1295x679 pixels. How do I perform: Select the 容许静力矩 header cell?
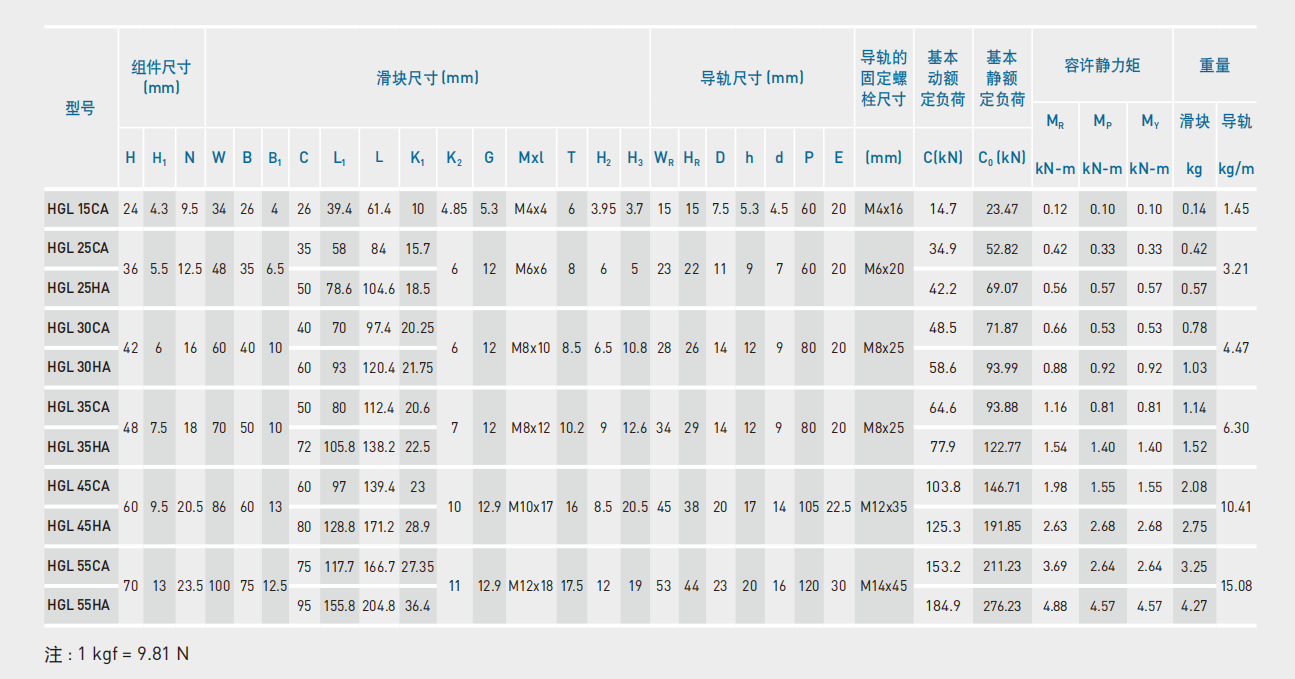tap(1102, 66)
